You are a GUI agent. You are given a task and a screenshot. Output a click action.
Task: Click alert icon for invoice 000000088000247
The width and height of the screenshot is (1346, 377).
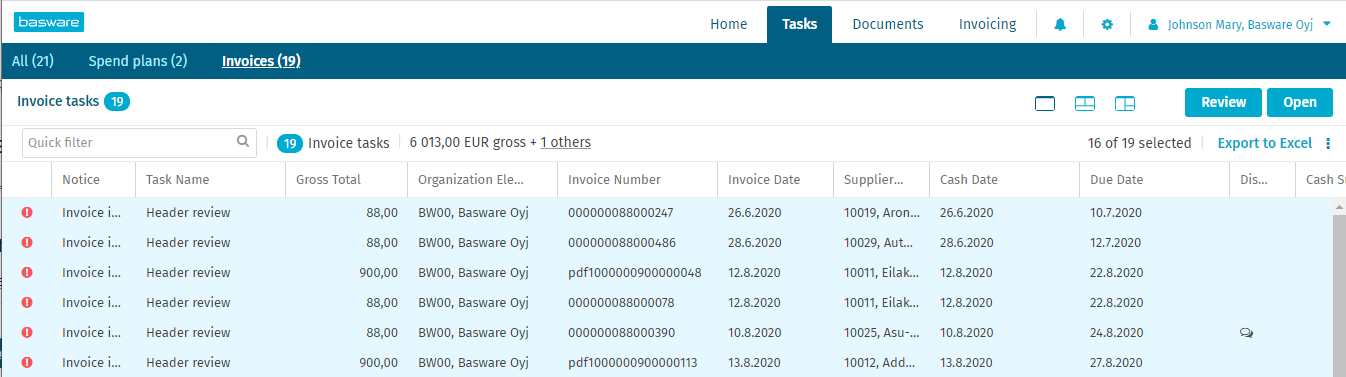(27, 212)
